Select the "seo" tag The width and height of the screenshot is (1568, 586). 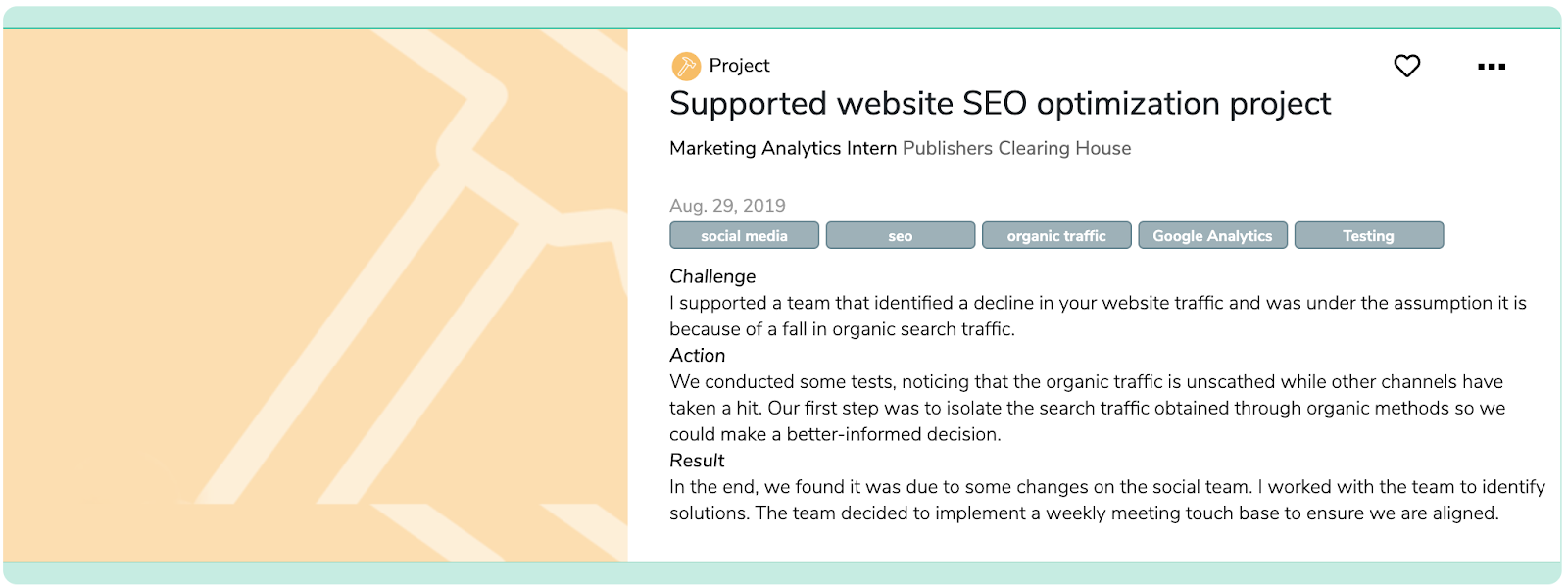[900, 236]
